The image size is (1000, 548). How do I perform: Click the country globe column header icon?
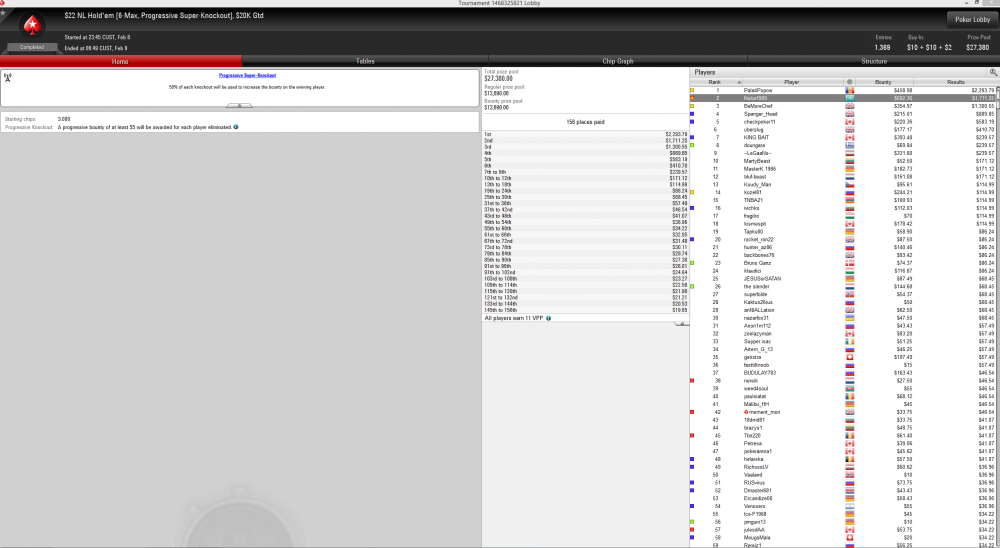pyautogui.click(x=850, y=82)
